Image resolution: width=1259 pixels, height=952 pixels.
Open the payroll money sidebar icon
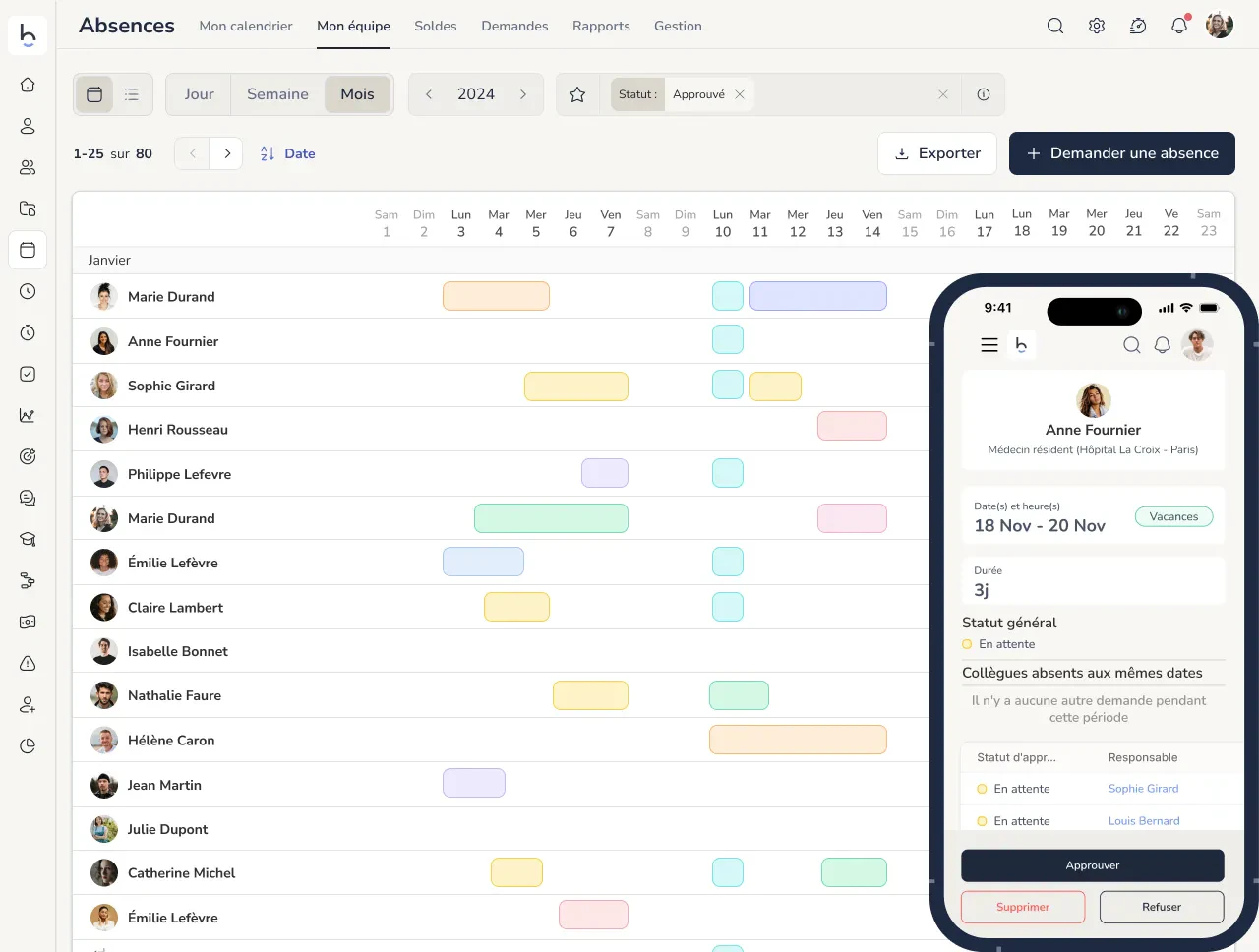click(28, 622)
